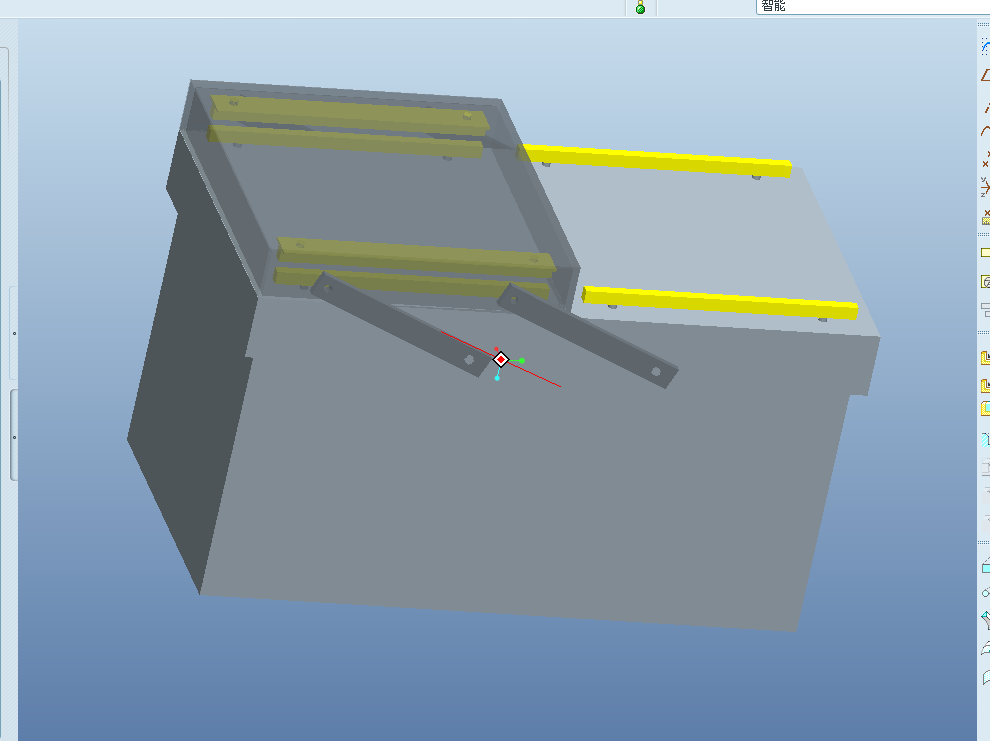
Task: Select the right diagonal gray bracket arm
Action: (x=587, y=335)
